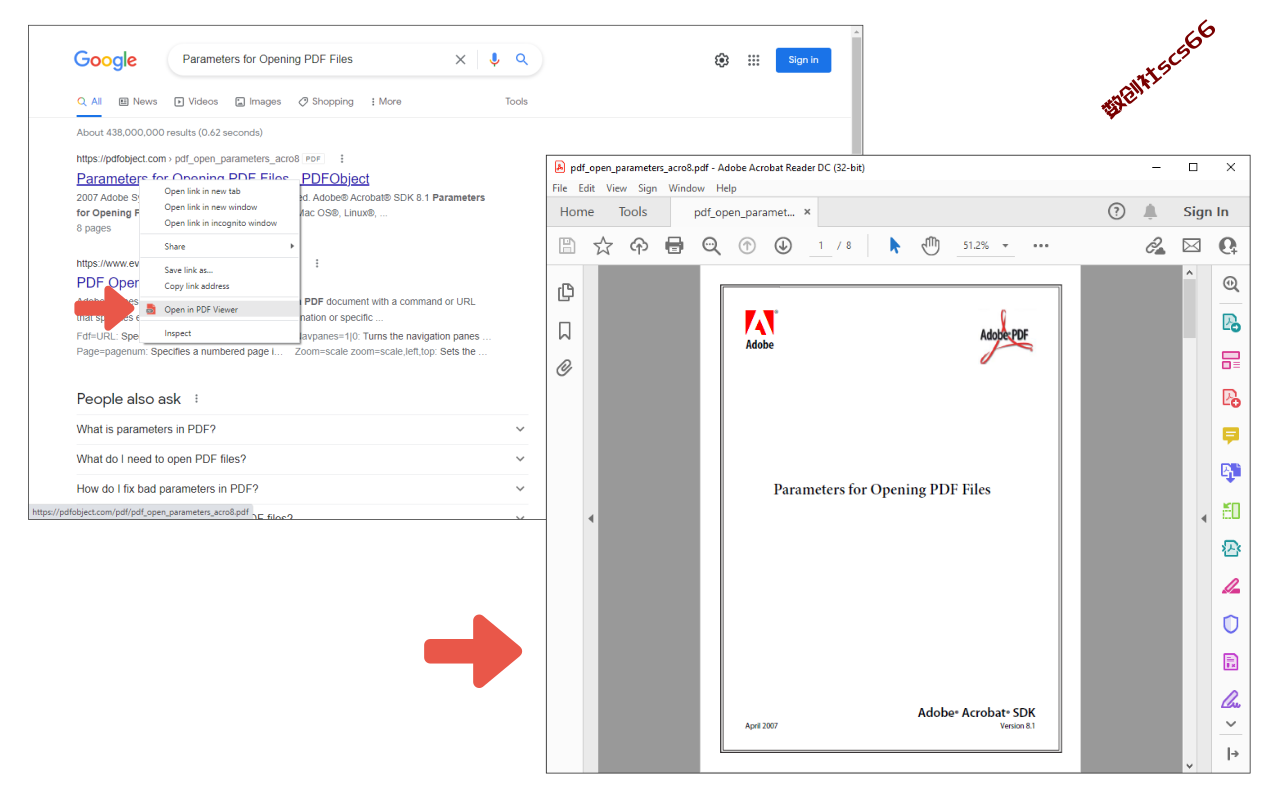The height and width of the screenshot is (800, 1280).
Task: Expand "What do I need to open PDF files?"
Action: pyautogui.click(x=301, y=459)
